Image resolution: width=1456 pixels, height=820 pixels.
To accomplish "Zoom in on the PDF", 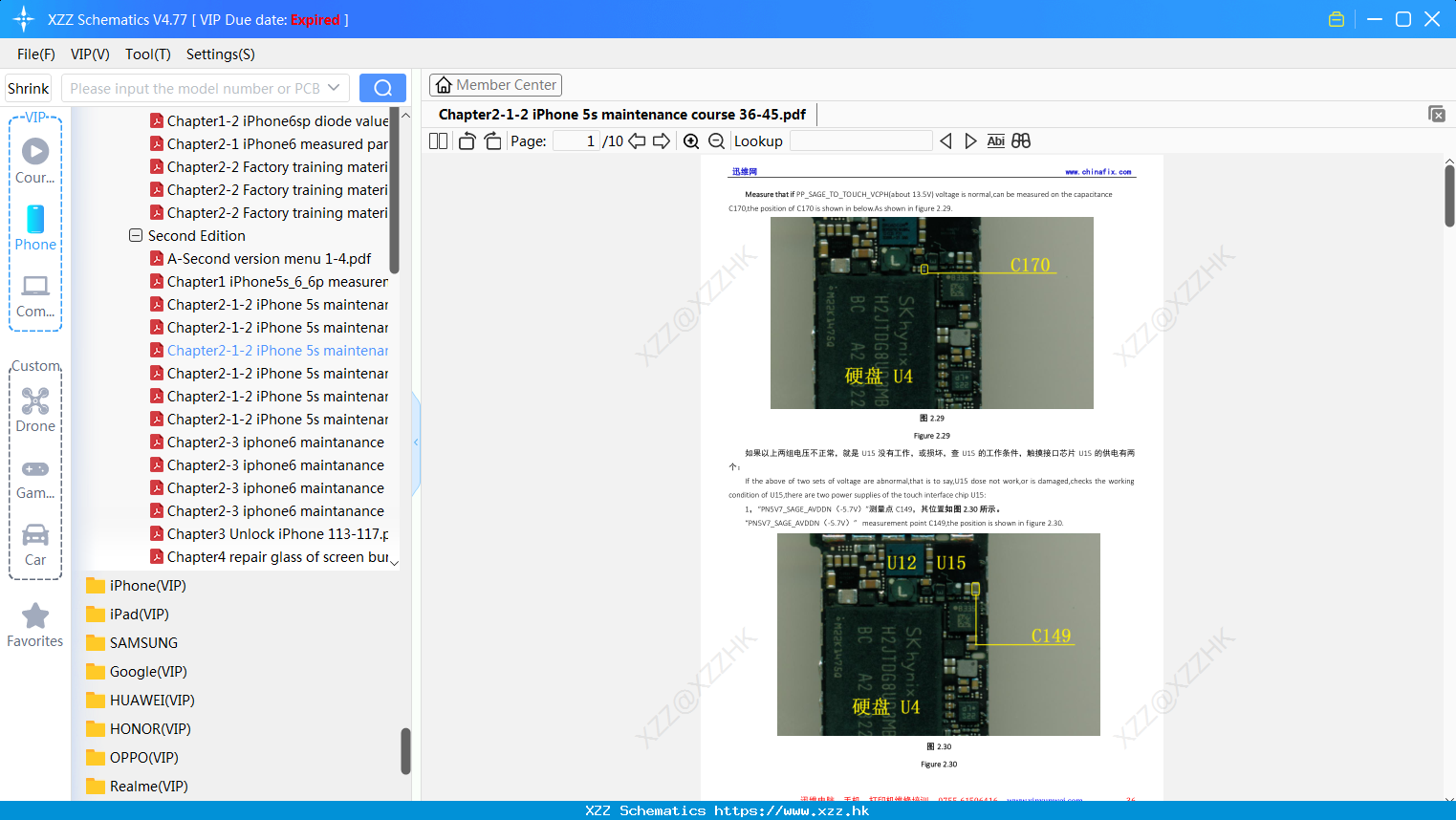I will (x=691, y=141).
